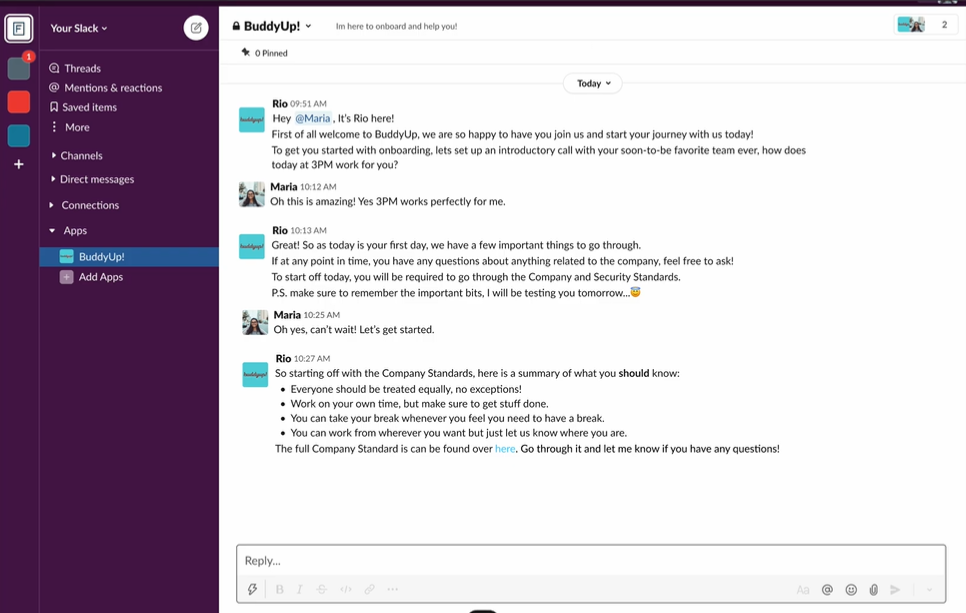Click the 09:51 AM timestamp

pos(309,104)
